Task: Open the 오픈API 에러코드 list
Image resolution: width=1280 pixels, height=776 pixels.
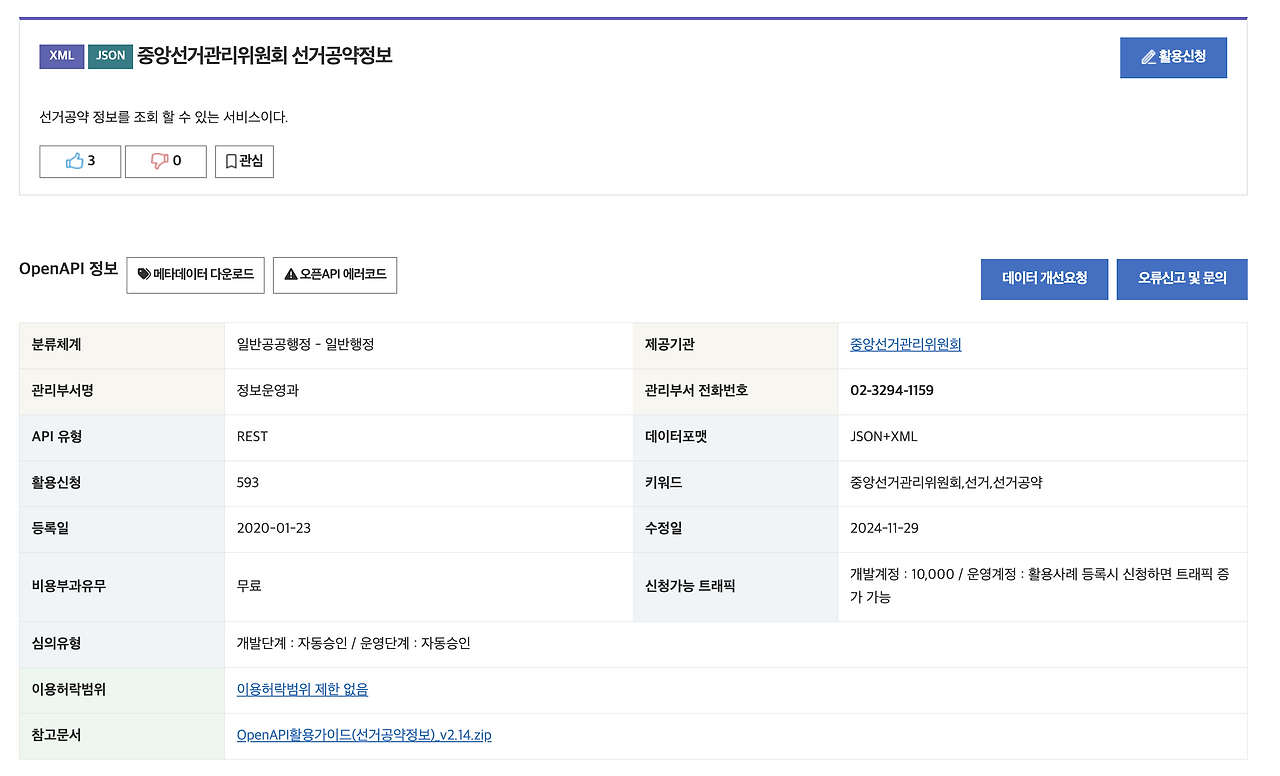Action: tap(335, 275)
